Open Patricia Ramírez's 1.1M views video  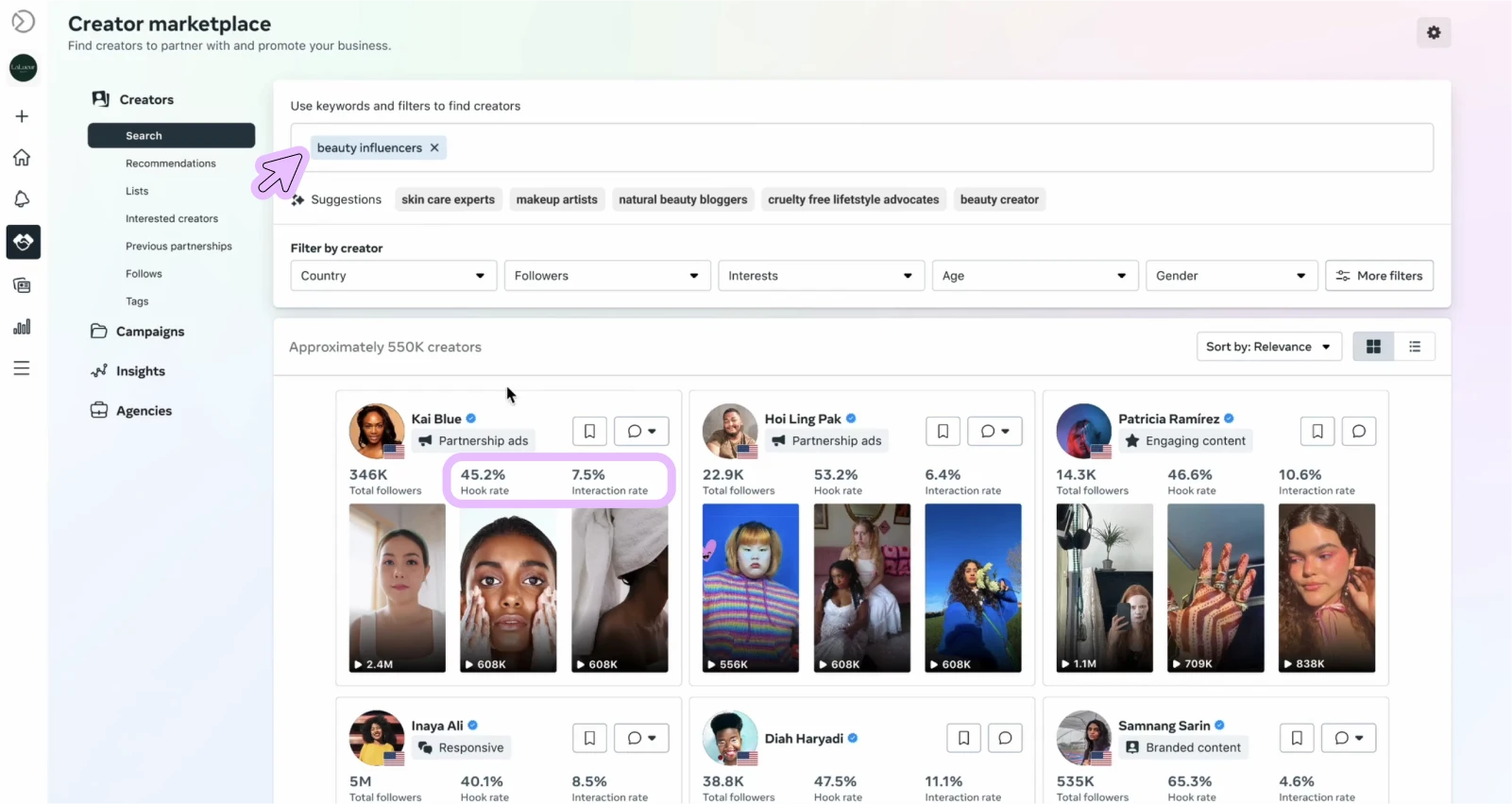coord(1105,588)
